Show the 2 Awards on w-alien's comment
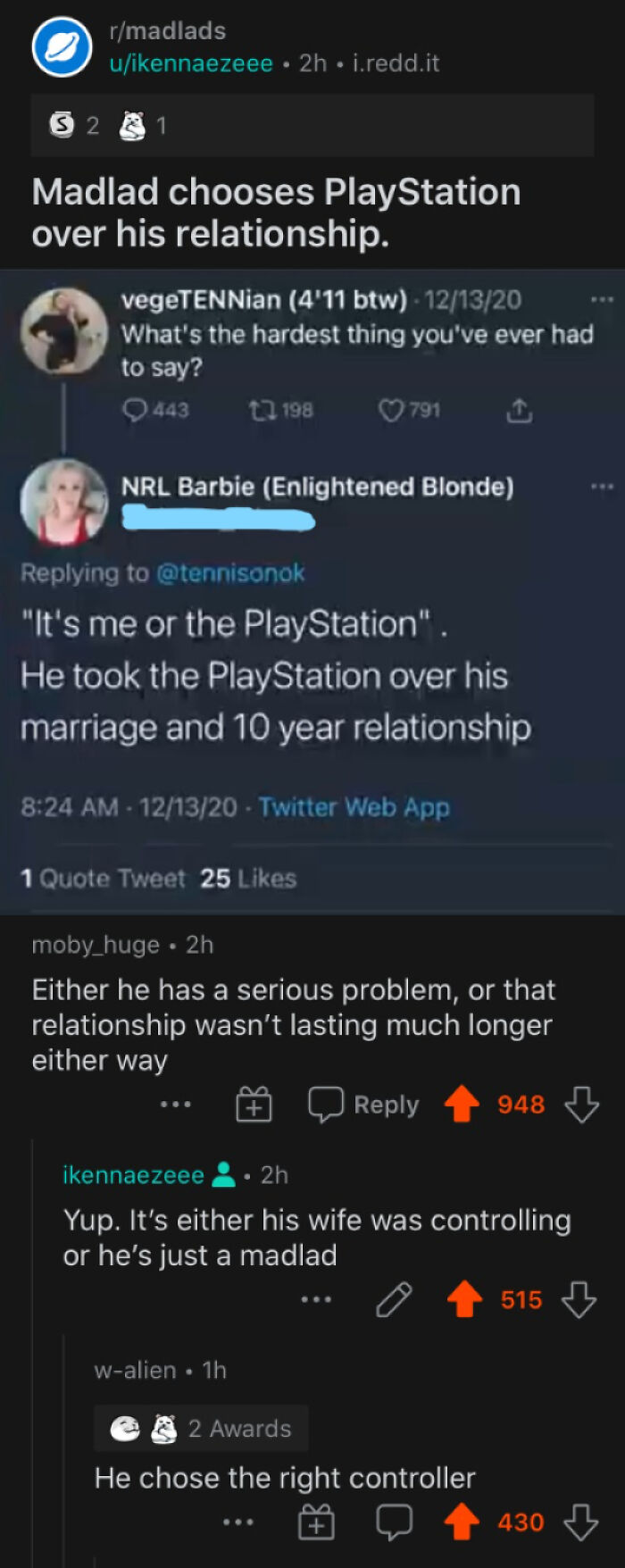This screenshot has height=1568, width=625. pos(202,1429)
